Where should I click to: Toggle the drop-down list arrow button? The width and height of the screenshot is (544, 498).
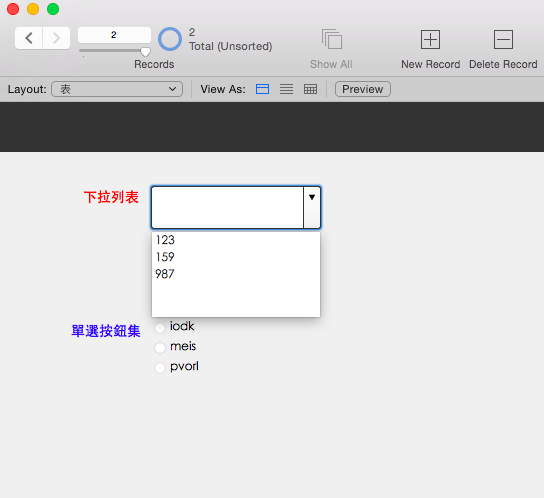(312, 207)
